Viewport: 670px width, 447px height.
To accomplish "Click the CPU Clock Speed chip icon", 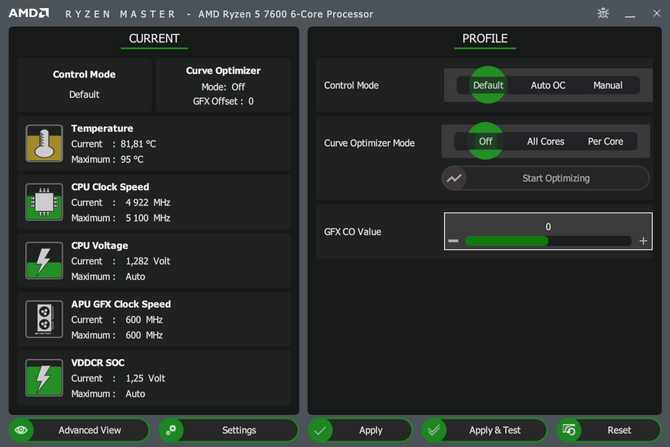I will (x=44, y=202).
